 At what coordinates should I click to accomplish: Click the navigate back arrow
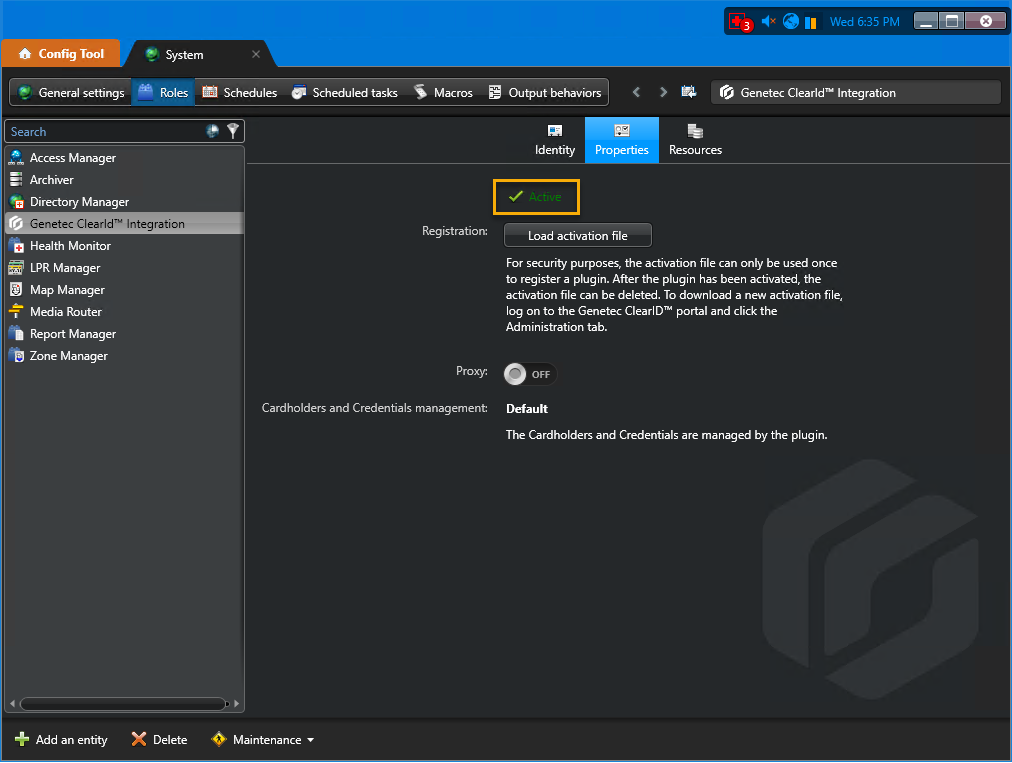tap(636, 92)
